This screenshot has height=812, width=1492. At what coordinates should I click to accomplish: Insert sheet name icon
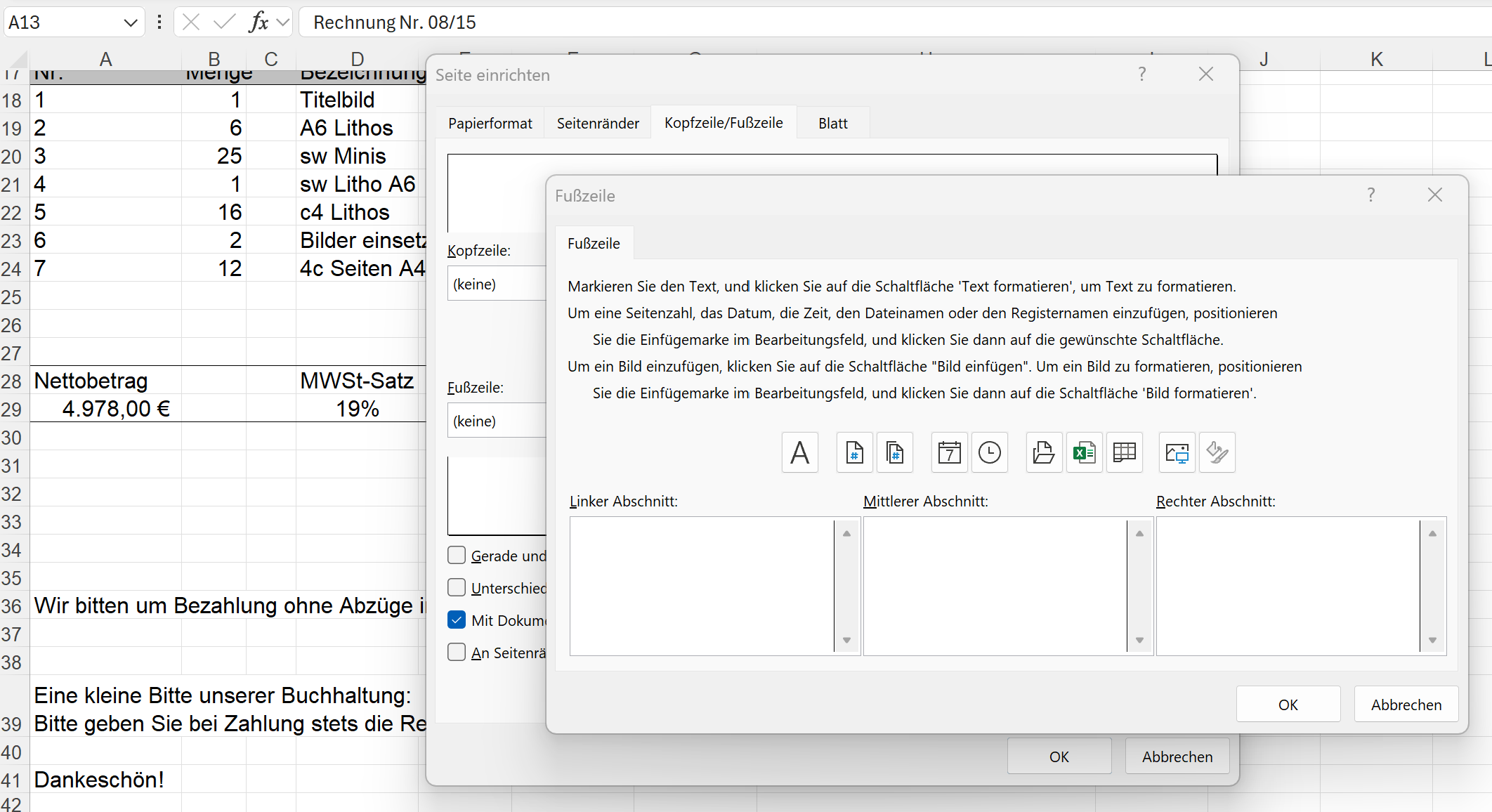pos(1125,452)
